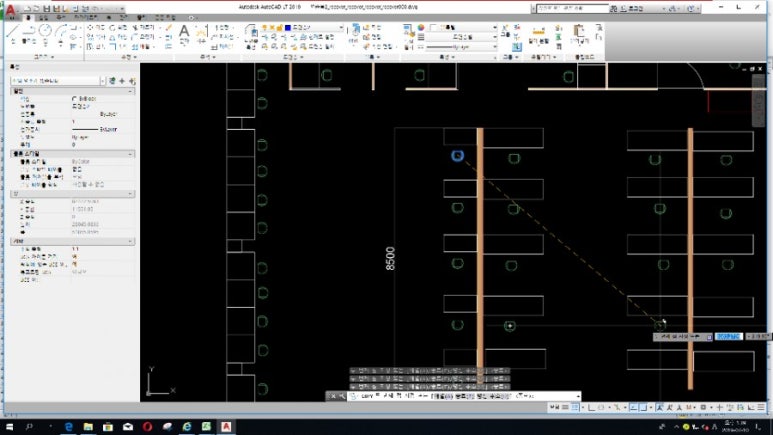Viewport: 773px width, 435px height.
Task: Click the Match Properties icon
Action: coord(408,30)
